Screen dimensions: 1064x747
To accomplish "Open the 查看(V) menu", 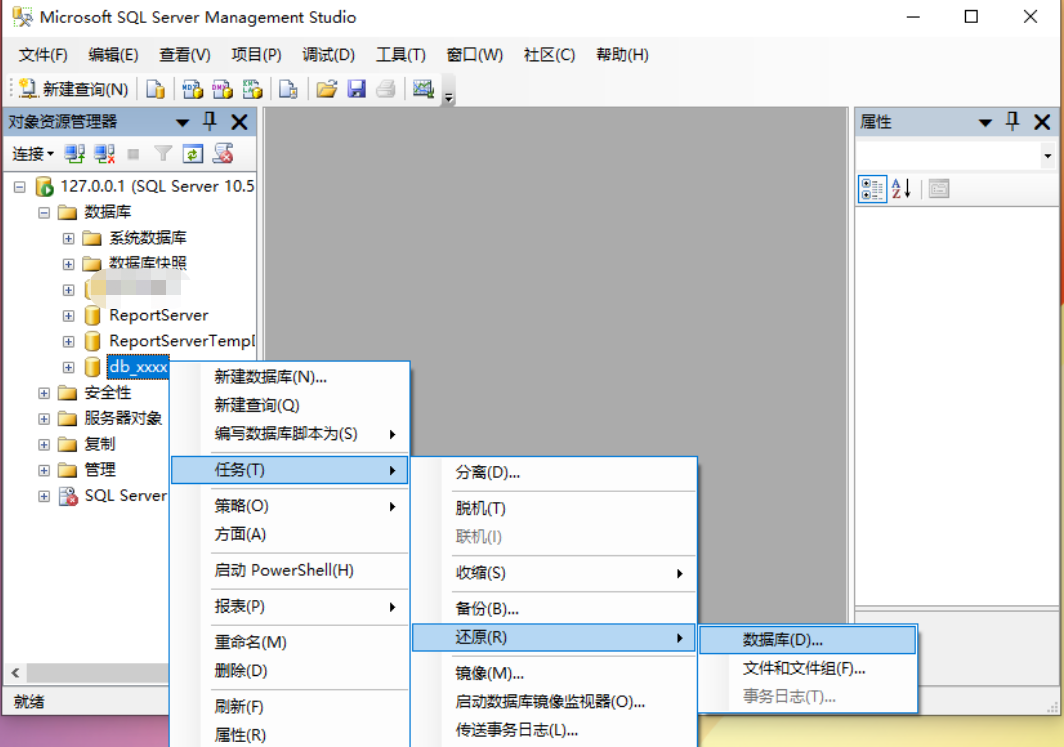I will pos(185,55).
